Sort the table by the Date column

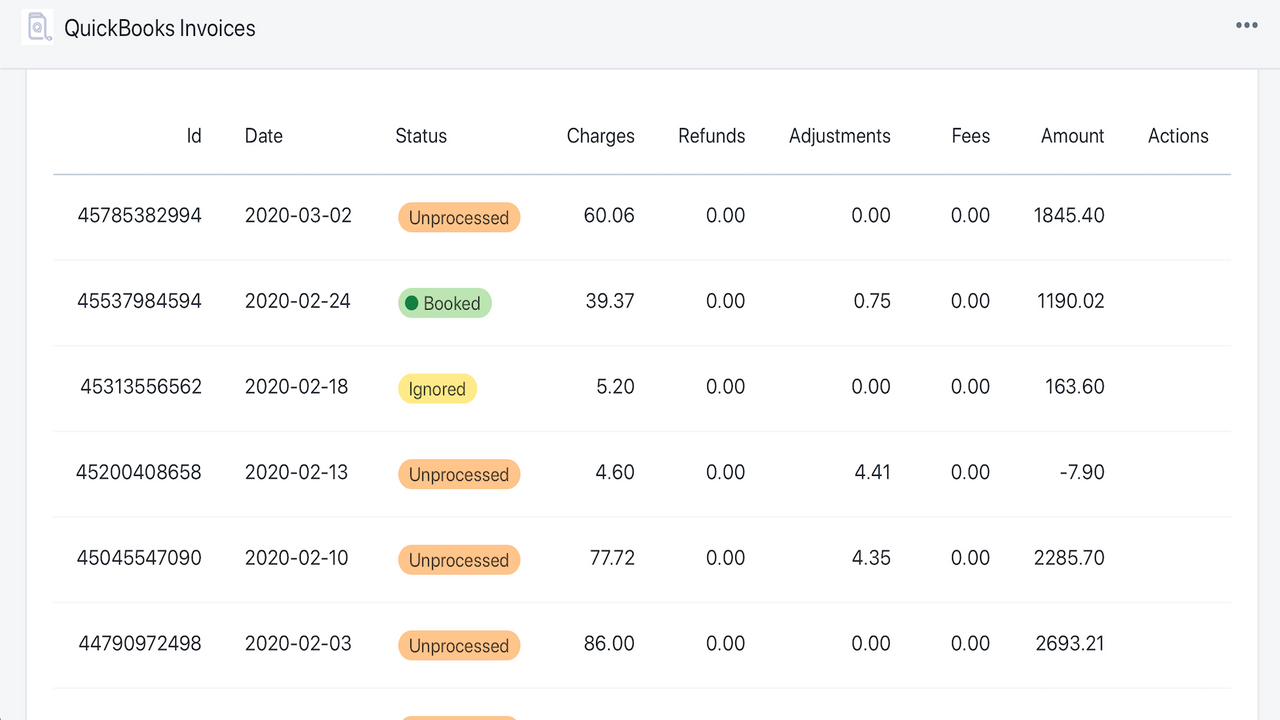263,136
